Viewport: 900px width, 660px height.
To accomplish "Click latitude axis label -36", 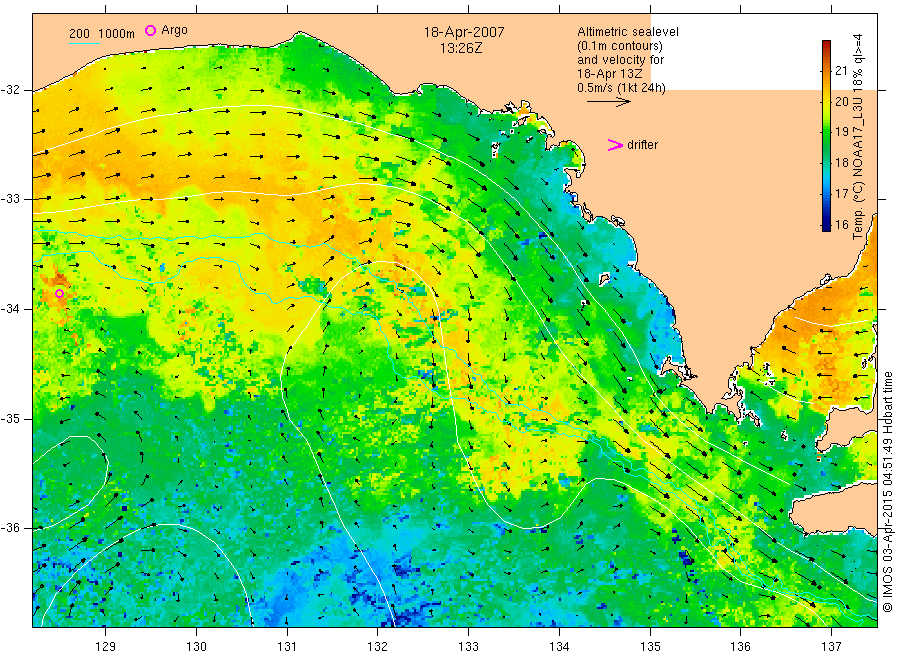I will tap(10, 528).
